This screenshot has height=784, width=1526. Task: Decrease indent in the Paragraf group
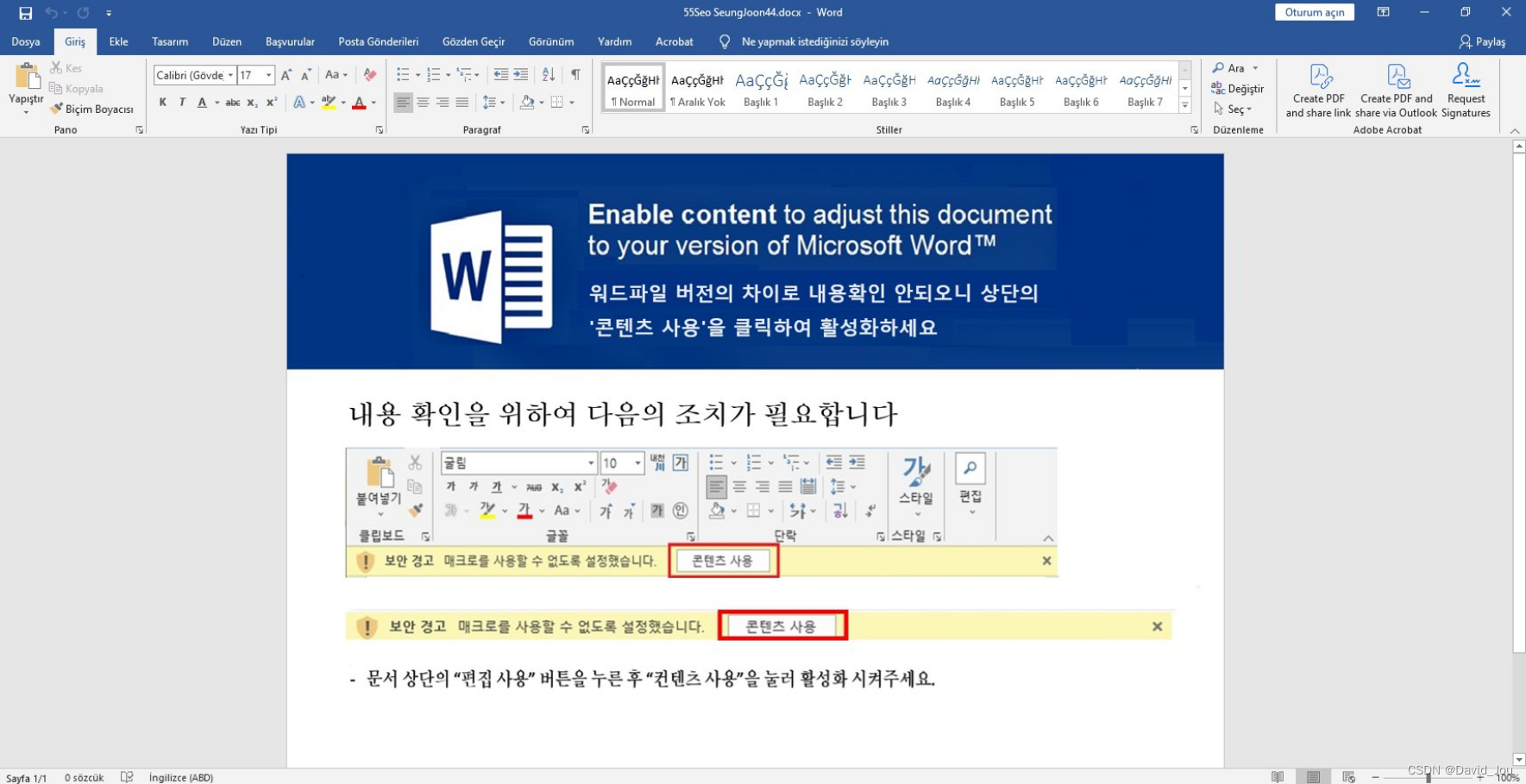tap(500, 75)
